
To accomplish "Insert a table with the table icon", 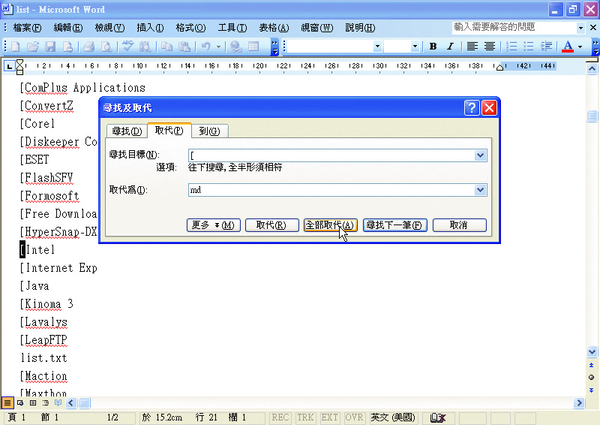I will click(x=253, y=47).
